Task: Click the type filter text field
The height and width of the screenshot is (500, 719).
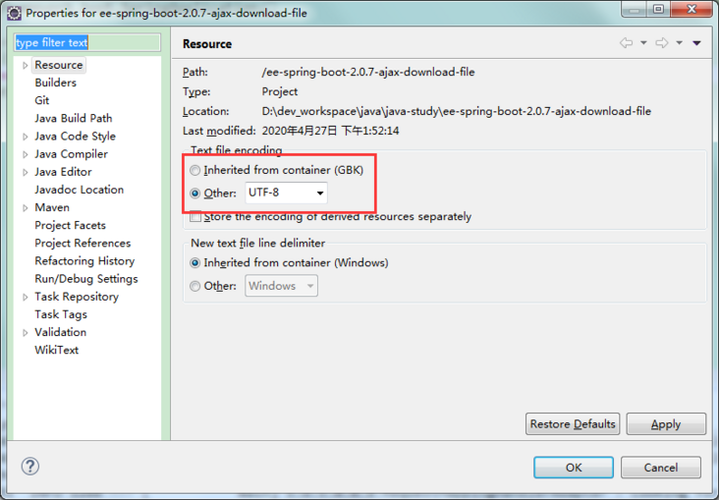Action: [87, 43]
